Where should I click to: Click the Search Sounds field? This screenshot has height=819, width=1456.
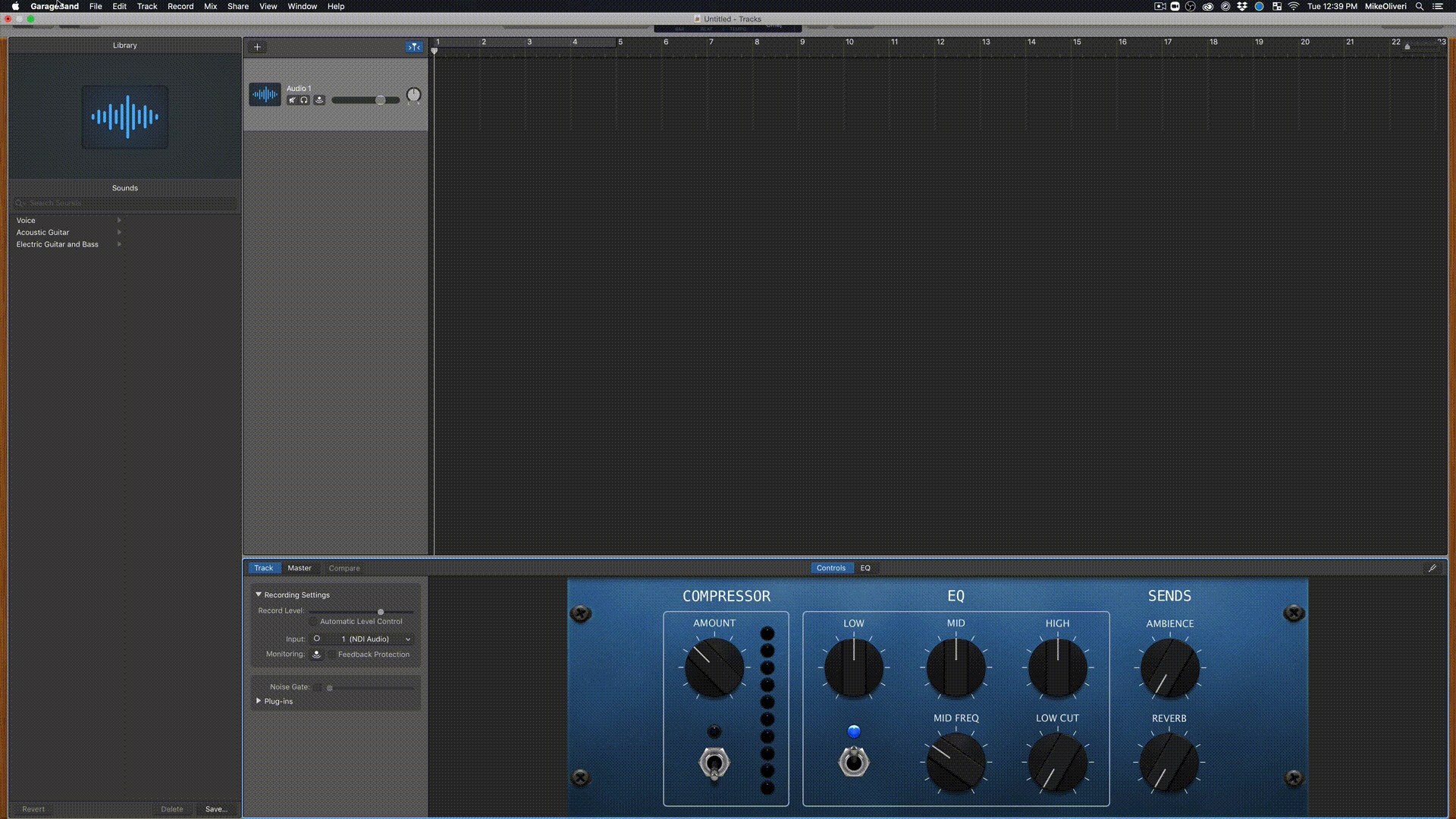coord(125,203)
